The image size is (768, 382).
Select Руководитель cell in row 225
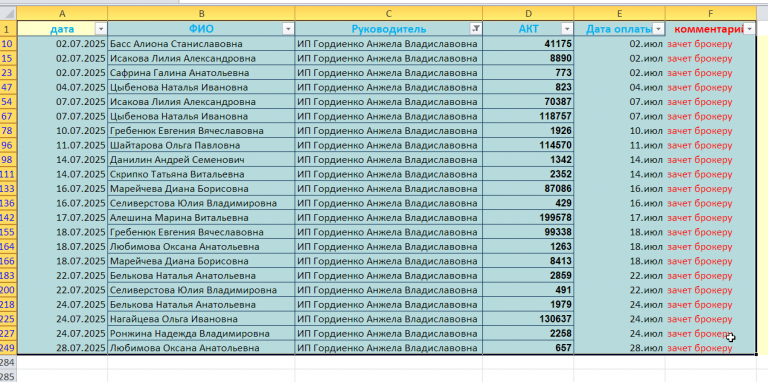point(389,319)
